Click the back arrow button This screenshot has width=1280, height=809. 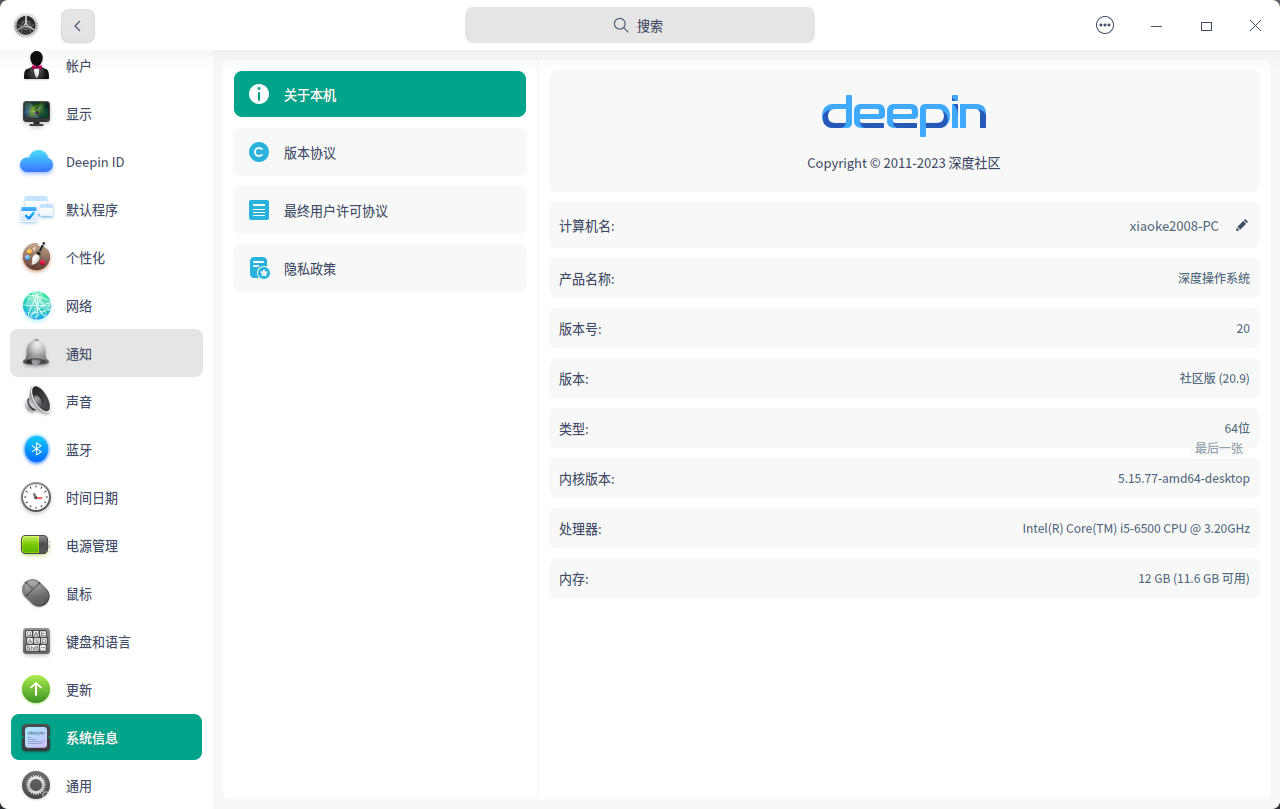pyautogui.click(x=77, y=25)
